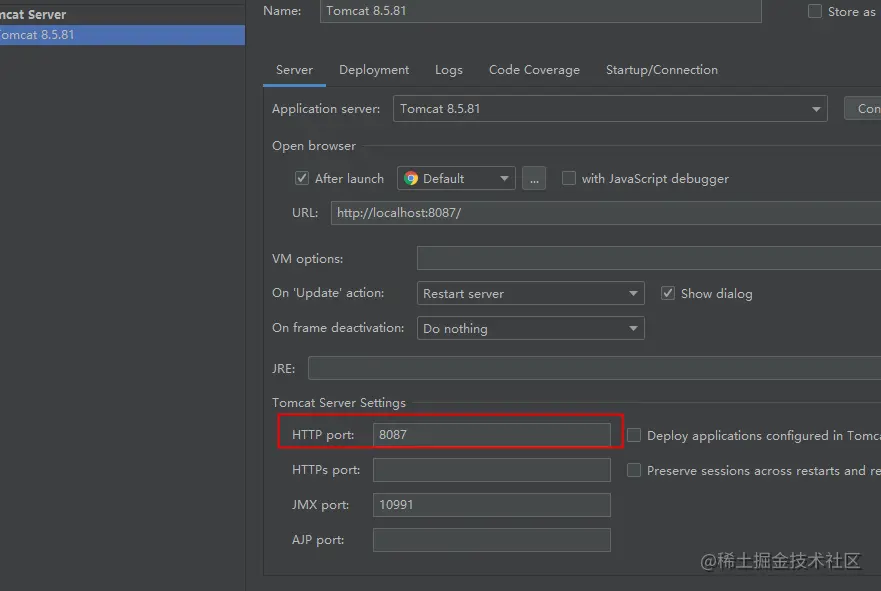Switch to the Deployment tab

tap(374, 70)
